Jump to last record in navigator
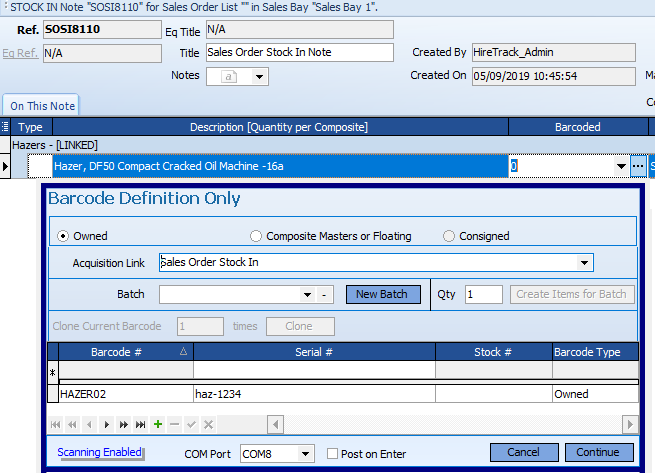This screenshot has height=473, width=655. pos(141,424)
